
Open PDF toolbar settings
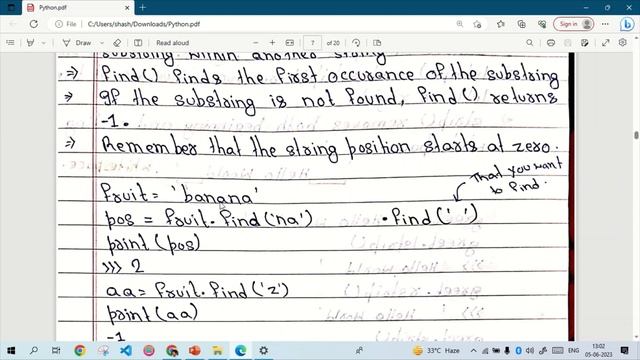tap(622, 42)
